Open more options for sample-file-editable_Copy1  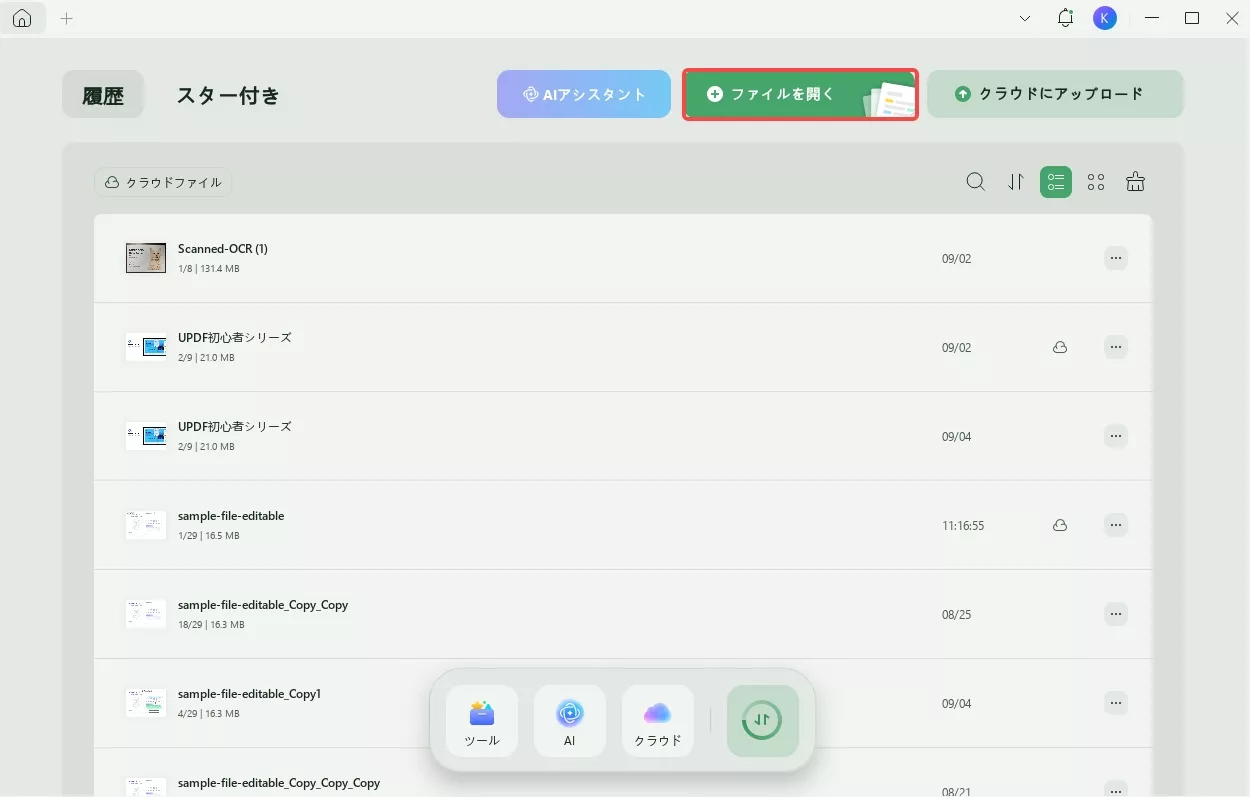[1116, 703]
